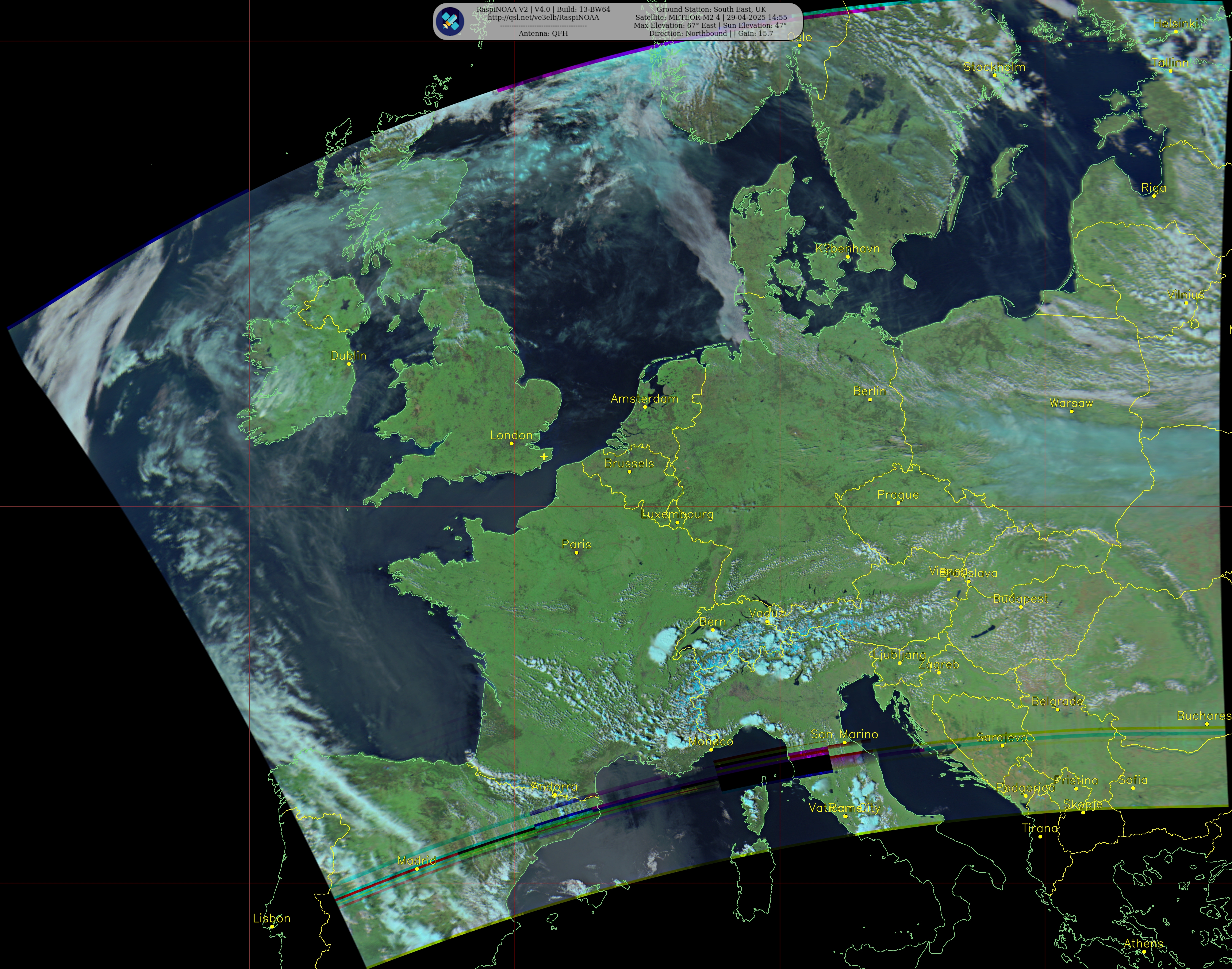1232x969 pixels.
Task: Click 'Ground Station: South East, UK' text
Action: [711, 10]
